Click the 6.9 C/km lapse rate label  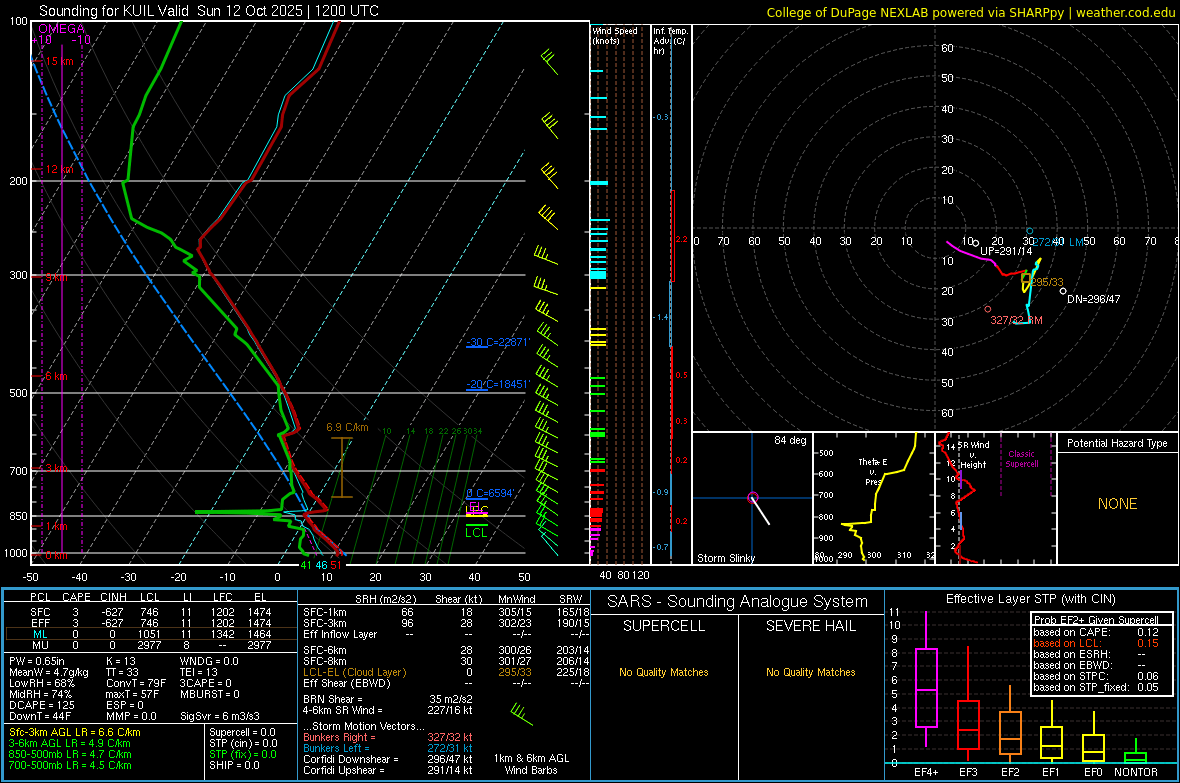point(347,427)
